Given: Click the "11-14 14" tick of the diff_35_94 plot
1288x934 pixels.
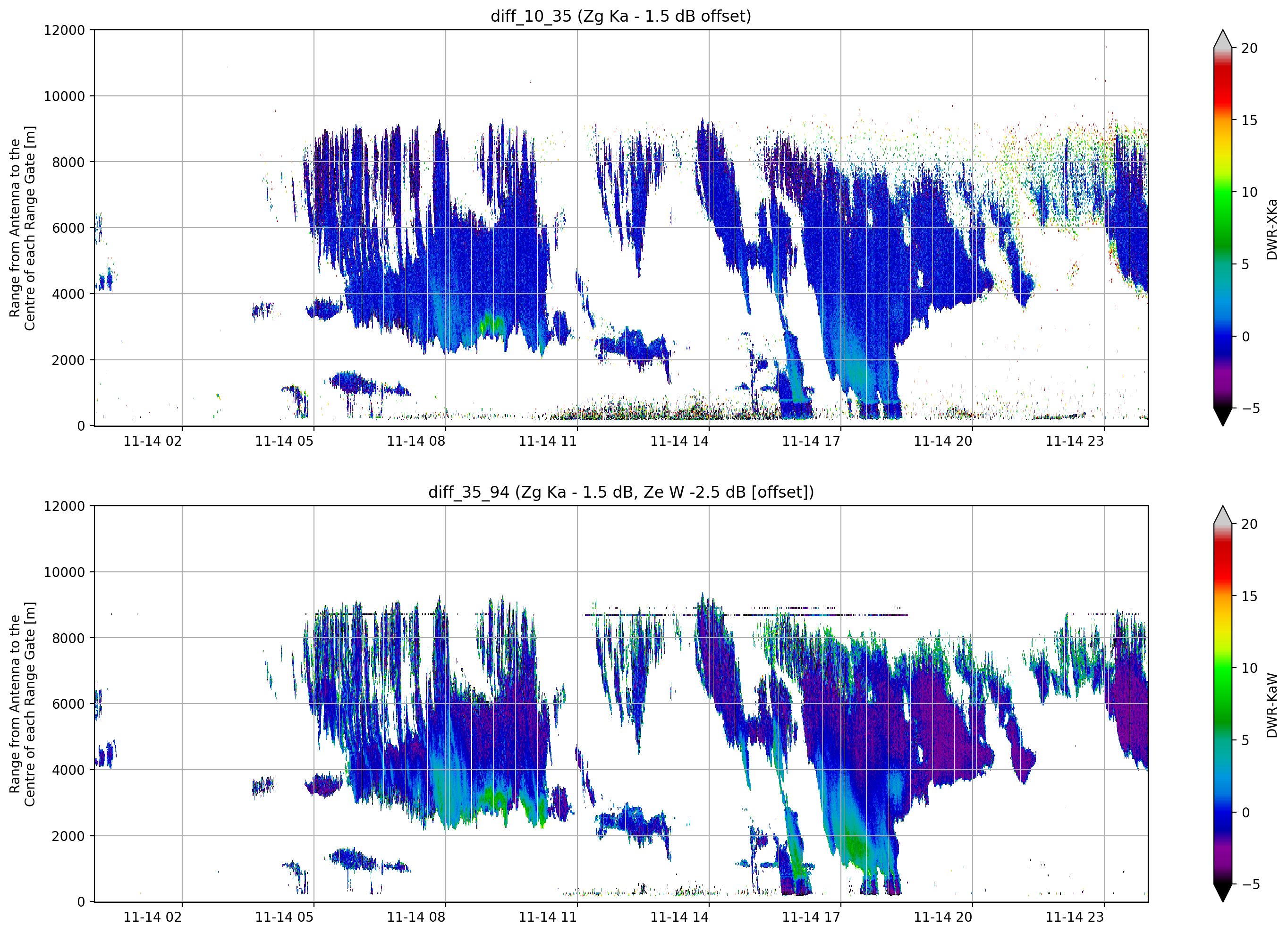Looking at the screenshot, I should 680,917.
